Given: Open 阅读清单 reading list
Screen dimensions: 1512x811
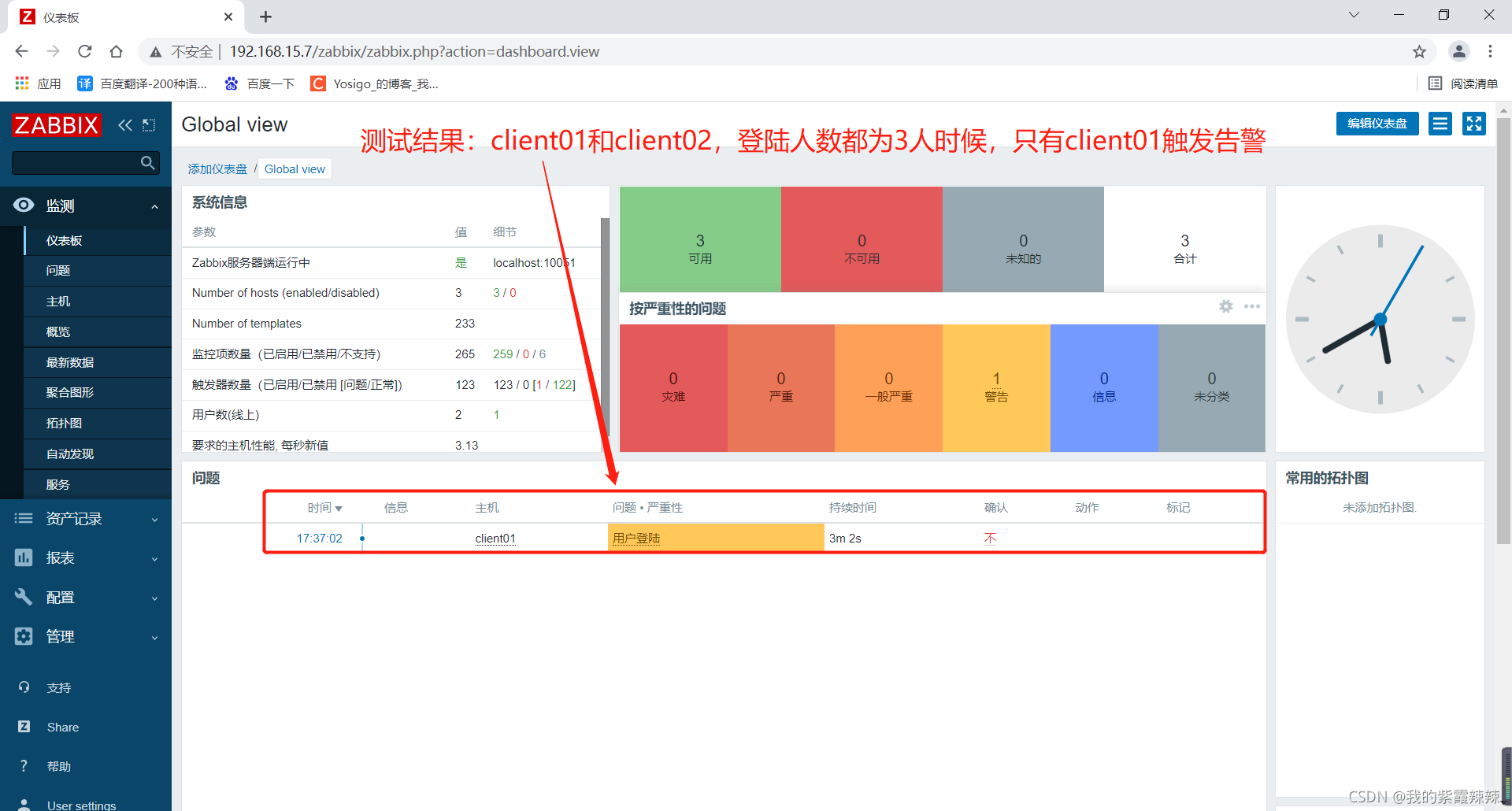Looking at the screenshot, I should 1463,83.
